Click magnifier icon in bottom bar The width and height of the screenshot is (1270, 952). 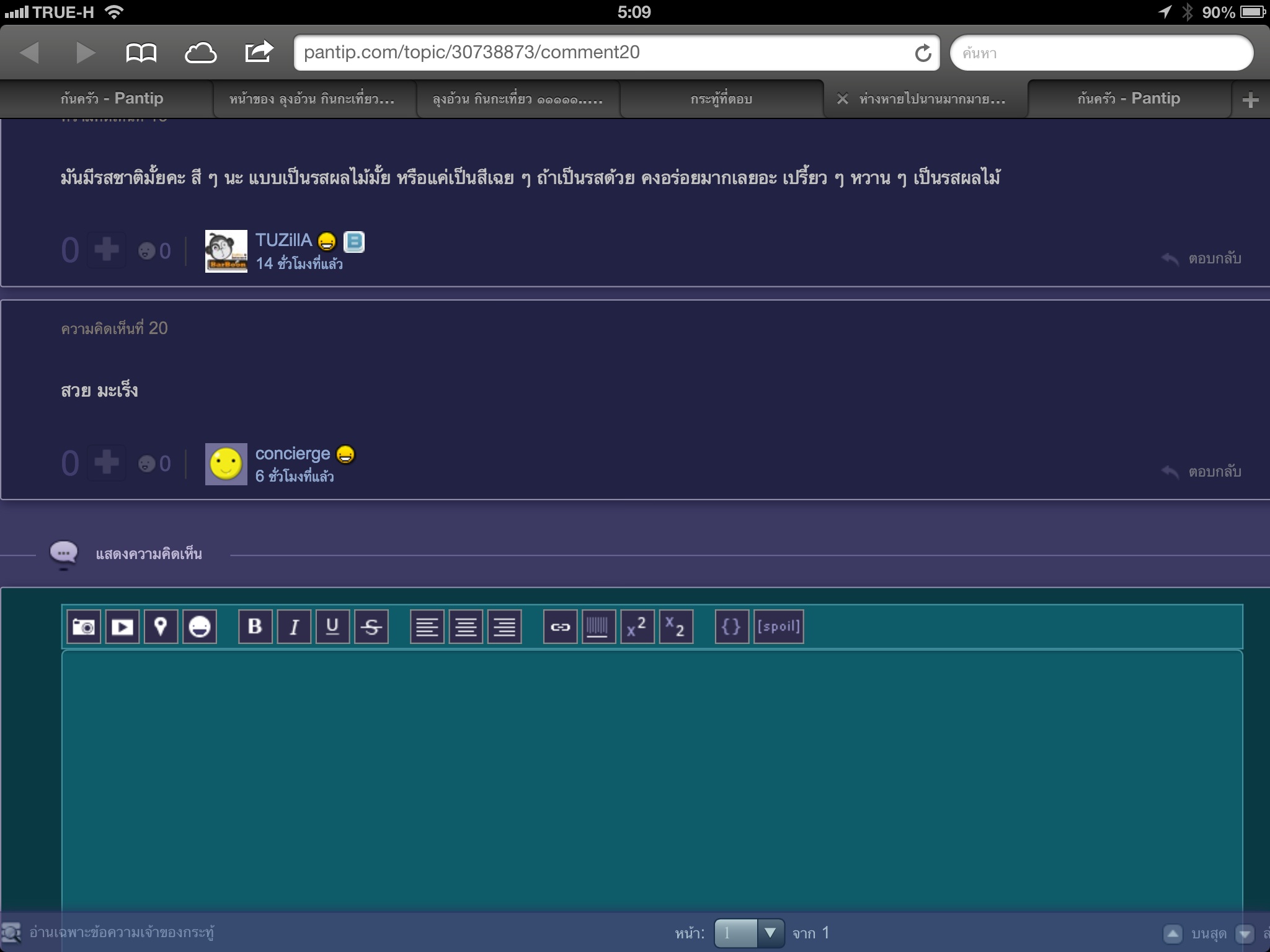pyautogui.click(x=11, y=933)
